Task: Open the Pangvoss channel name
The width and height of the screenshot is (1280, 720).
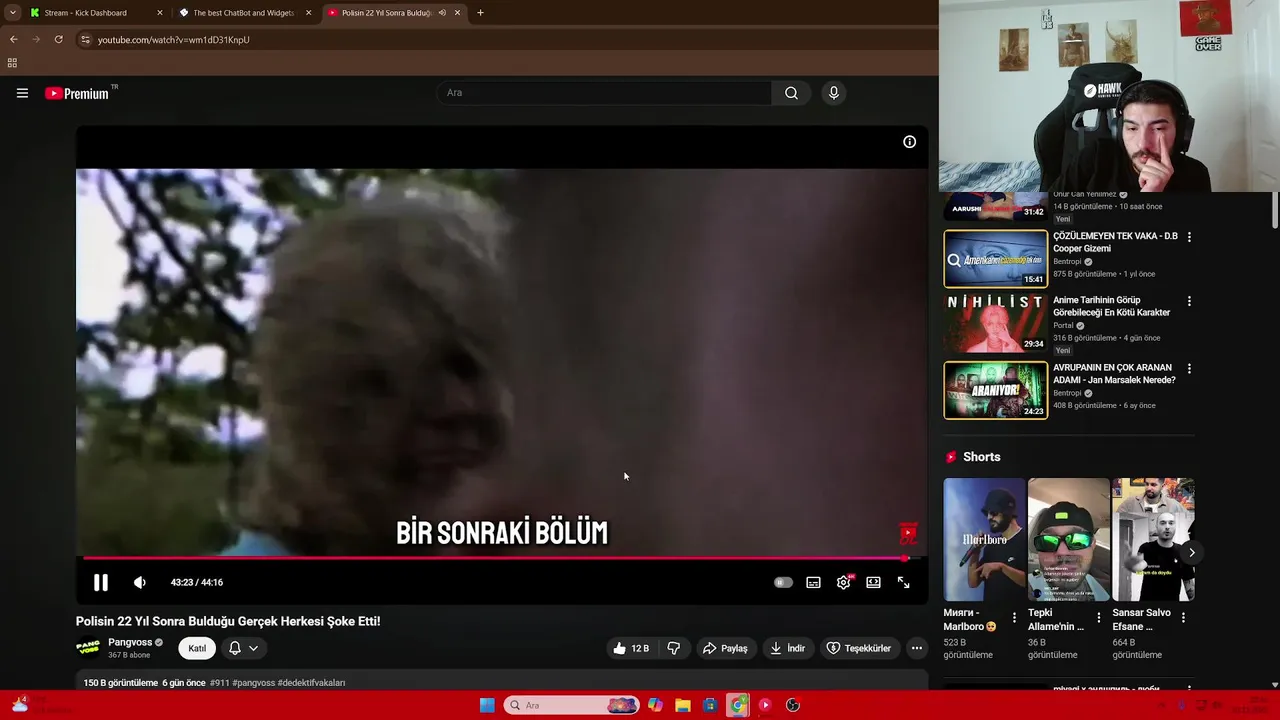Action: 130,642
